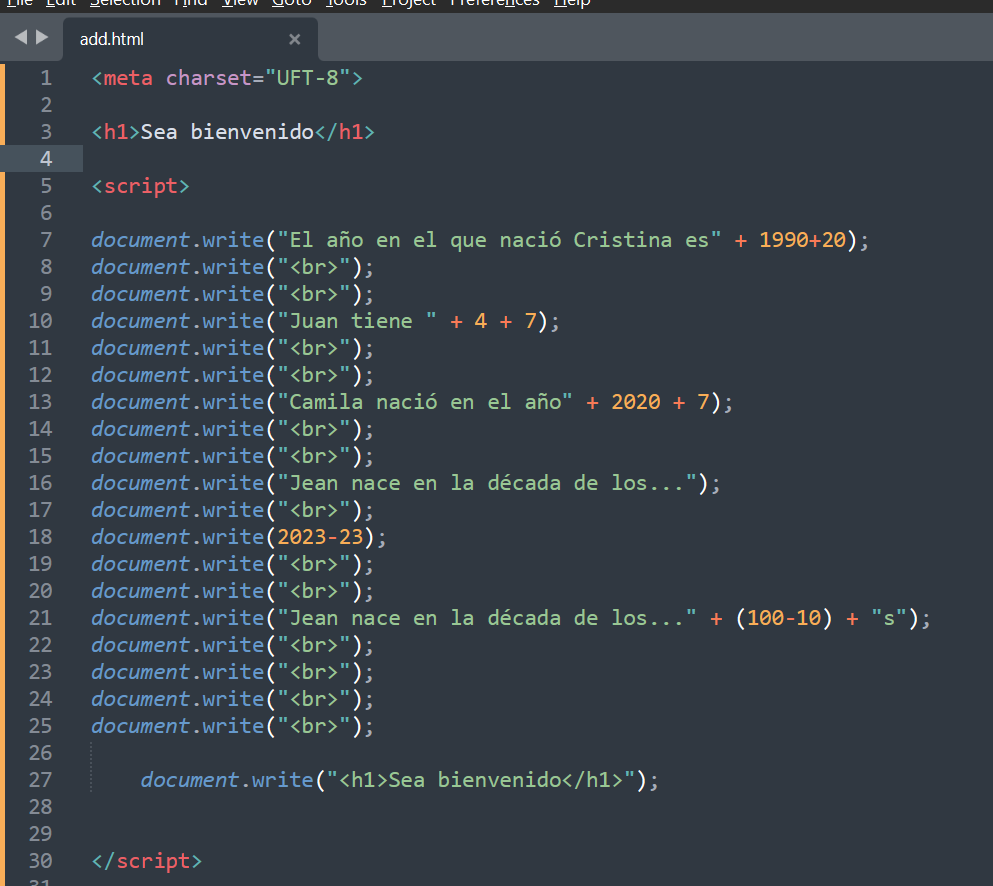This screenshot has height=886, width=993.
Task: Click 2020 + 7 on line 13
Action: 660,402
